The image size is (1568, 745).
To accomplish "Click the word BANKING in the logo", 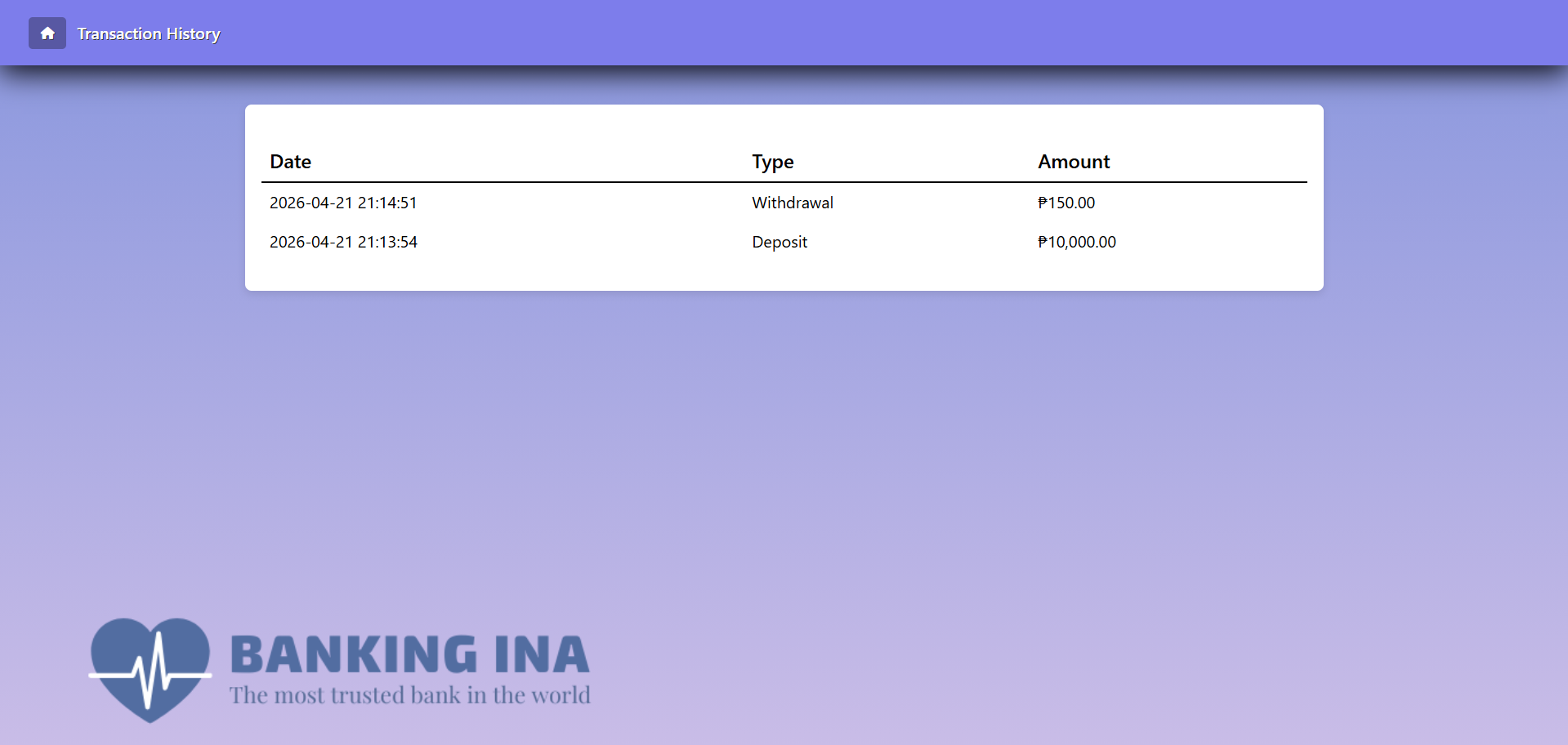I will pyautogui.click(x=354, y=655).
